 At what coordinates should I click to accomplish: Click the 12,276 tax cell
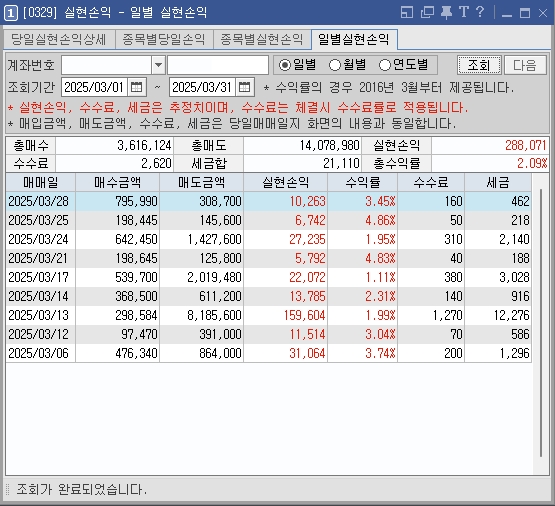click(498, 315)
